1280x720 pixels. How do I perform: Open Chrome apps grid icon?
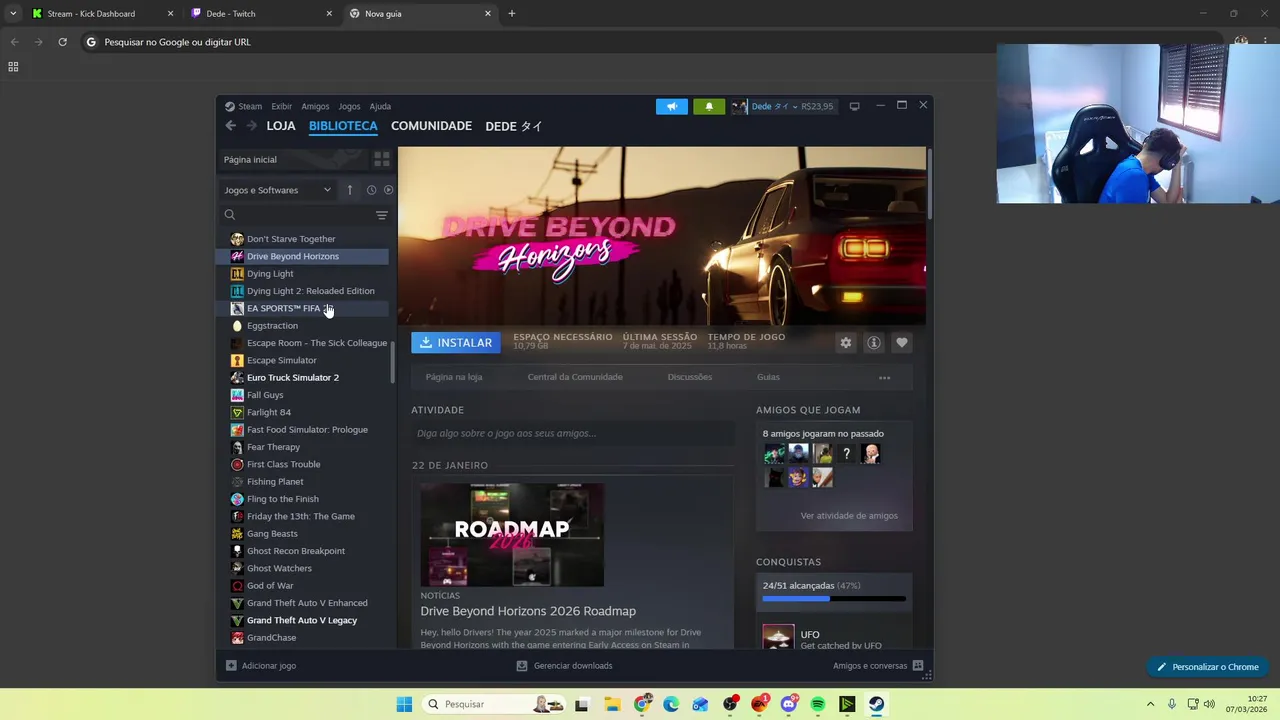coord(13,67)
